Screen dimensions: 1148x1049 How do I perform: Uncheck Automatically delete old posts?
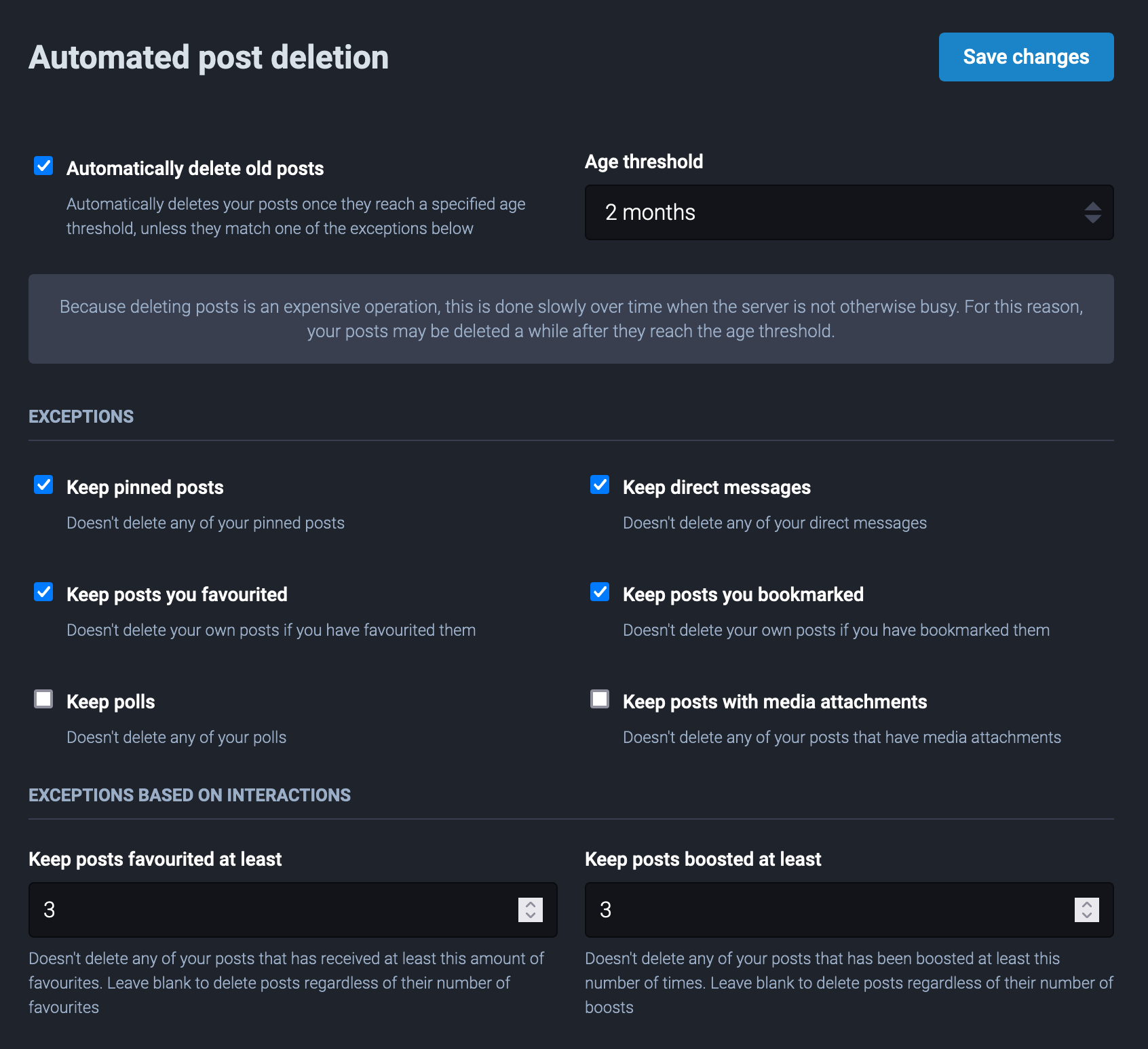click(x=43, y=166)
